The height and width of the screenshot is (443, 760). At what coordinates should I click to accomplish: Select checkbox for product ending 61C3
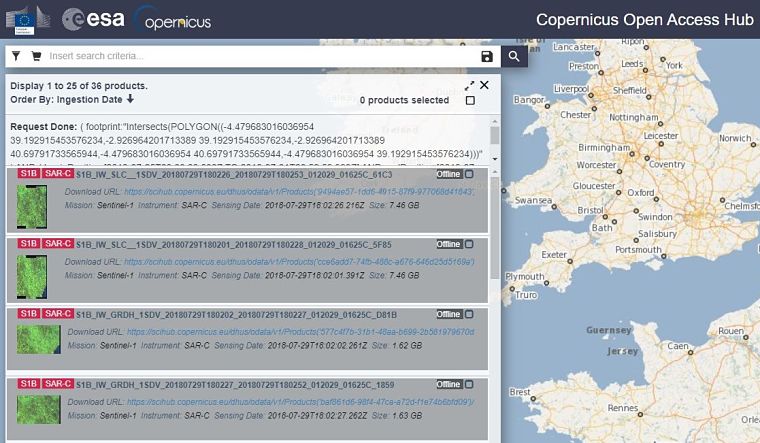click(x=469, y=174)
